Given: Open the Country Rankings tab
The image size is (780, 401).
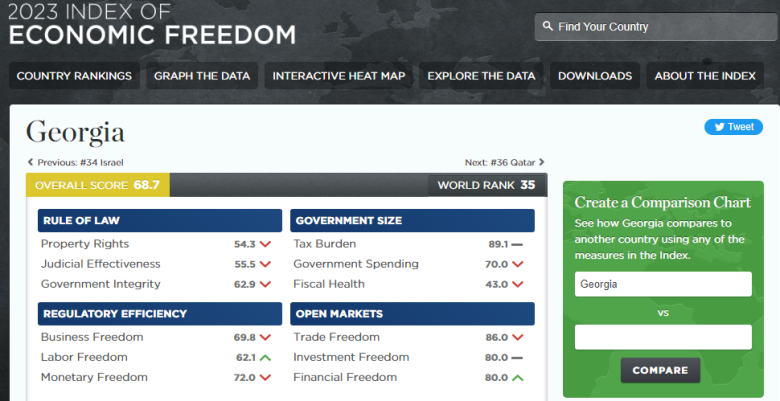Looking at the screenshot, I should click(x=74, y=76).
